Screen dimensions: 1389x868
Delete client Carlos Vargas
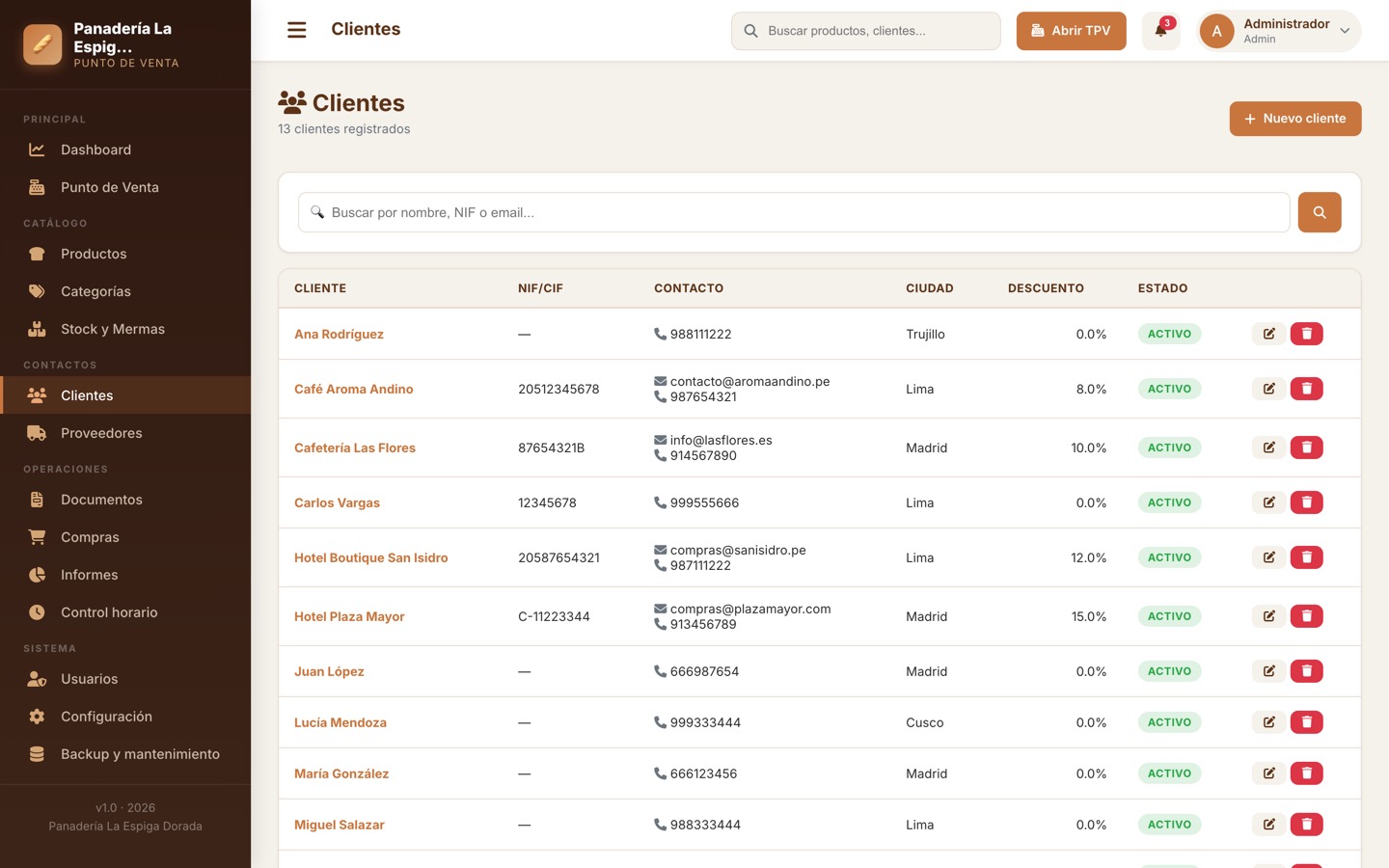(x=1306, y=502)
